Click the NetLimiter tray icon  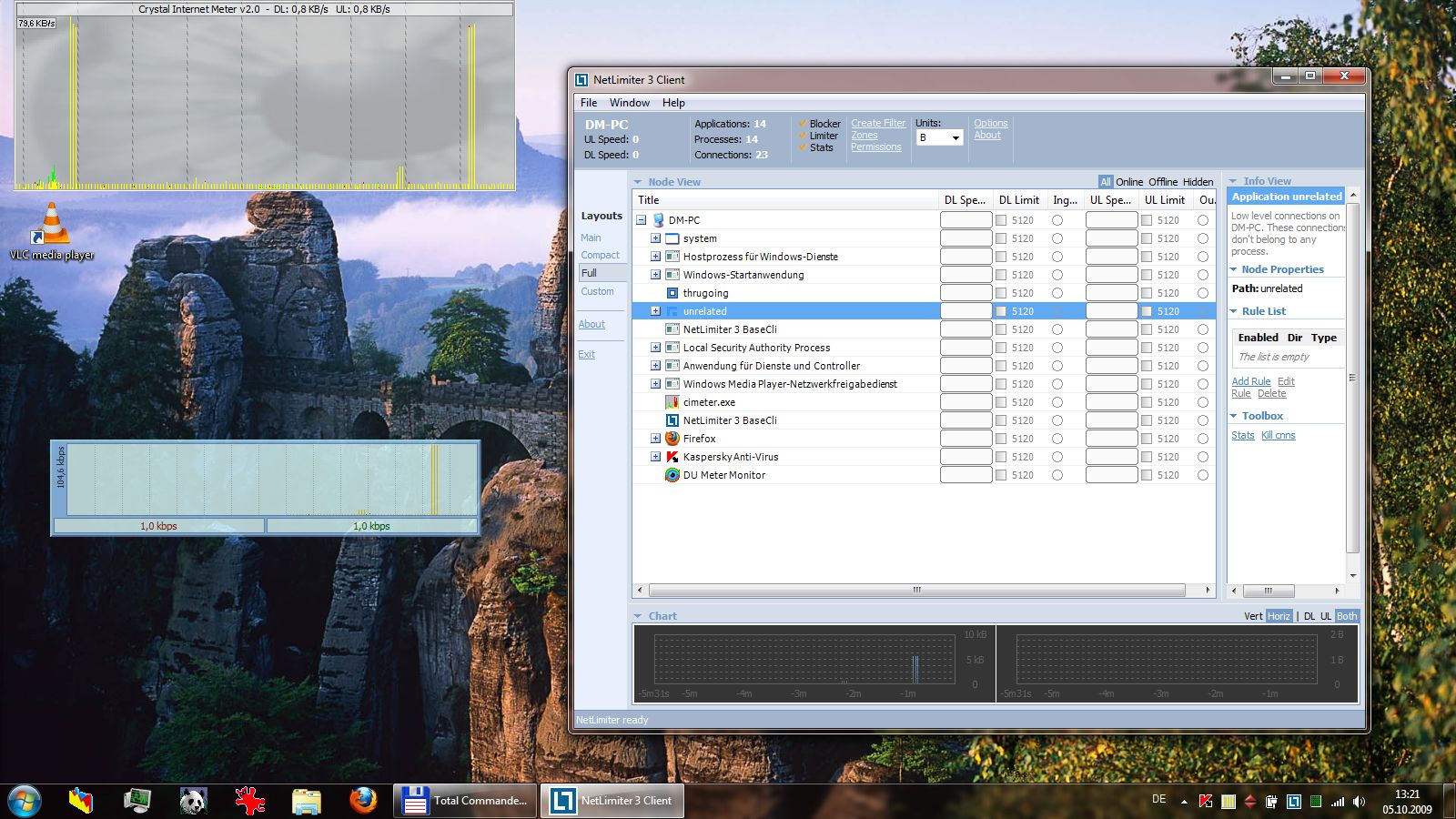[1293, 802]
